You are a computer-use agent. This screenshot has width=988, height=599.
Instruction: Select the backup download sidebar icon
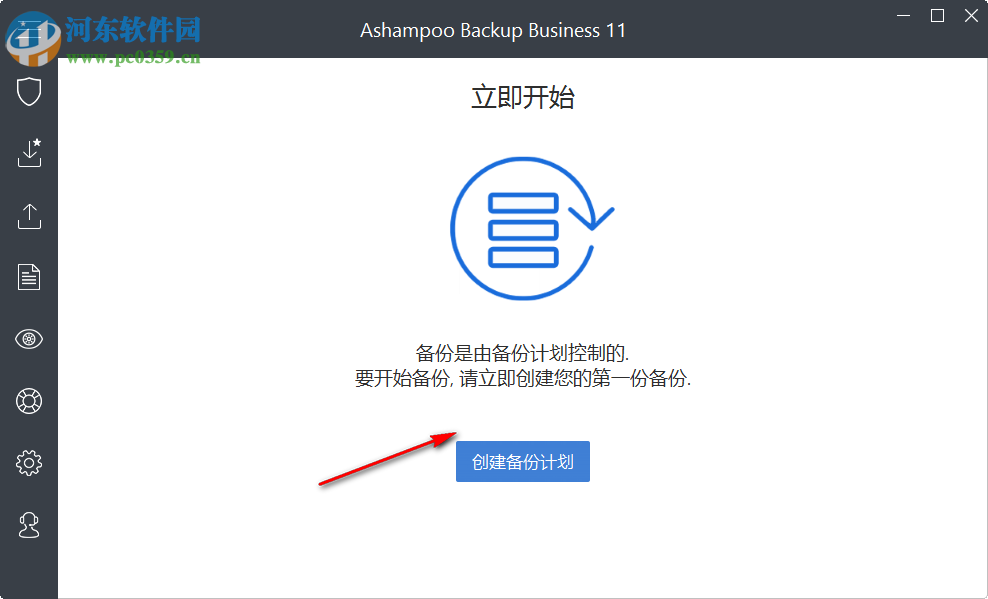coord(29,153)
